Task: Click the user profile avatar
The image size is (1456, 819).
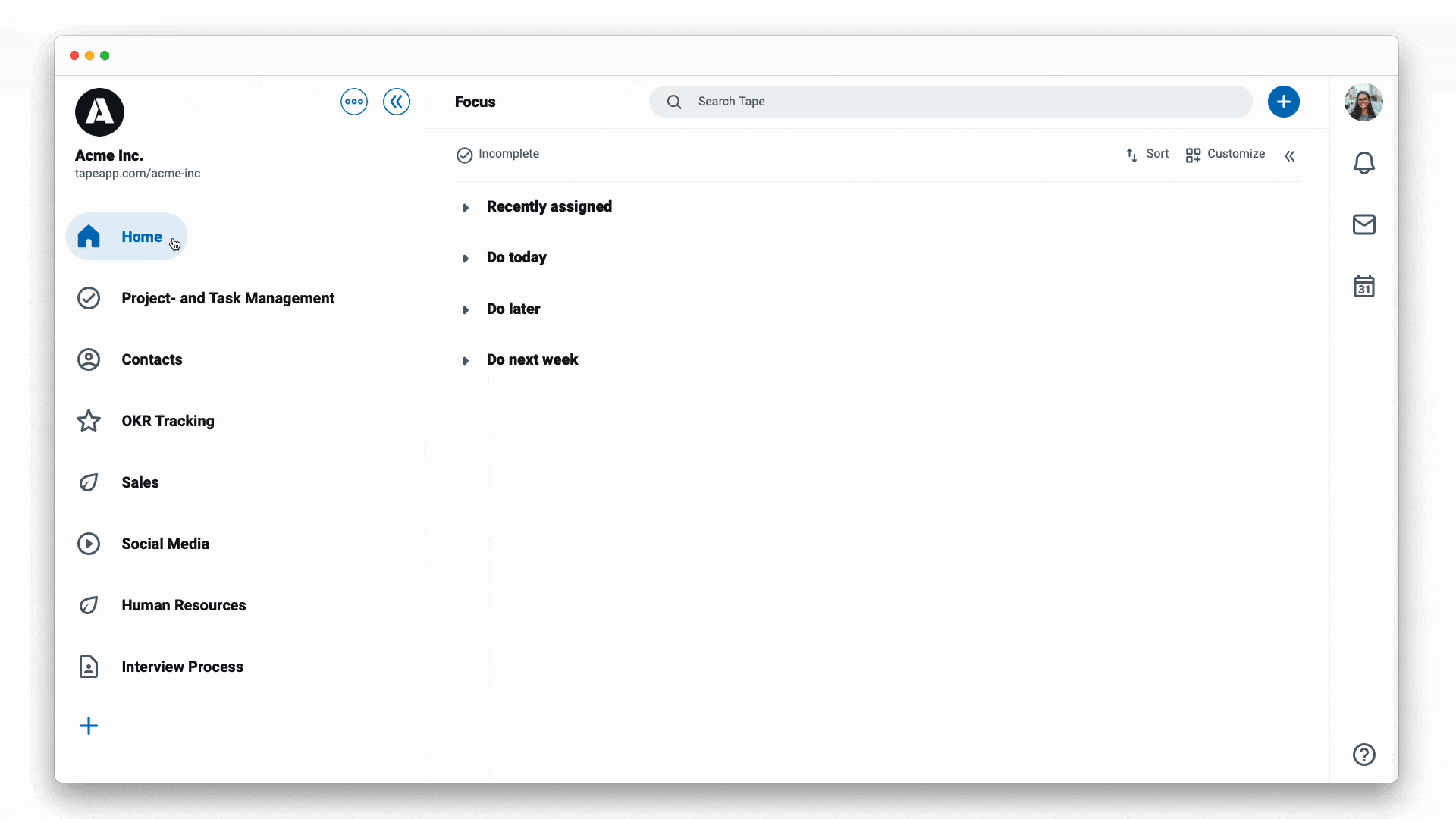Action: [1364, 101]
